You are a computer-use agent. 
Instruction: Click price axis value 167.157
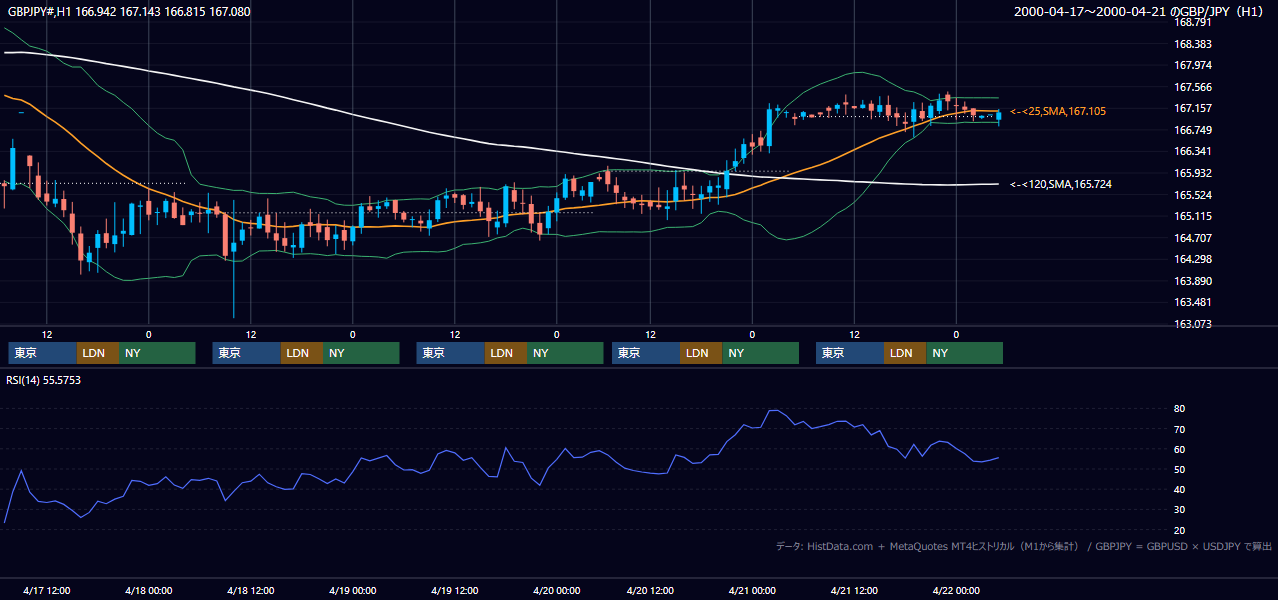click(x=1192, y=108)
